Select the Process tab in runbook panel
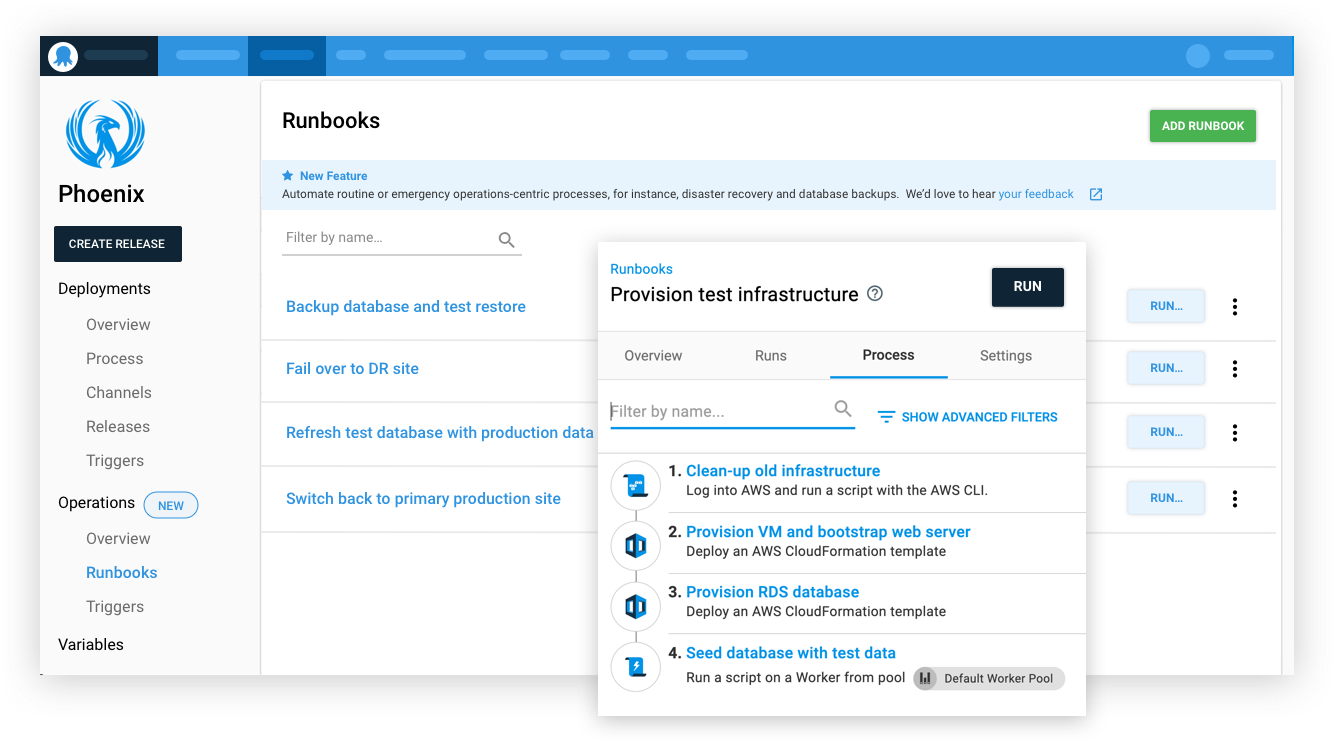1334x742 pixels. point(888,355)
